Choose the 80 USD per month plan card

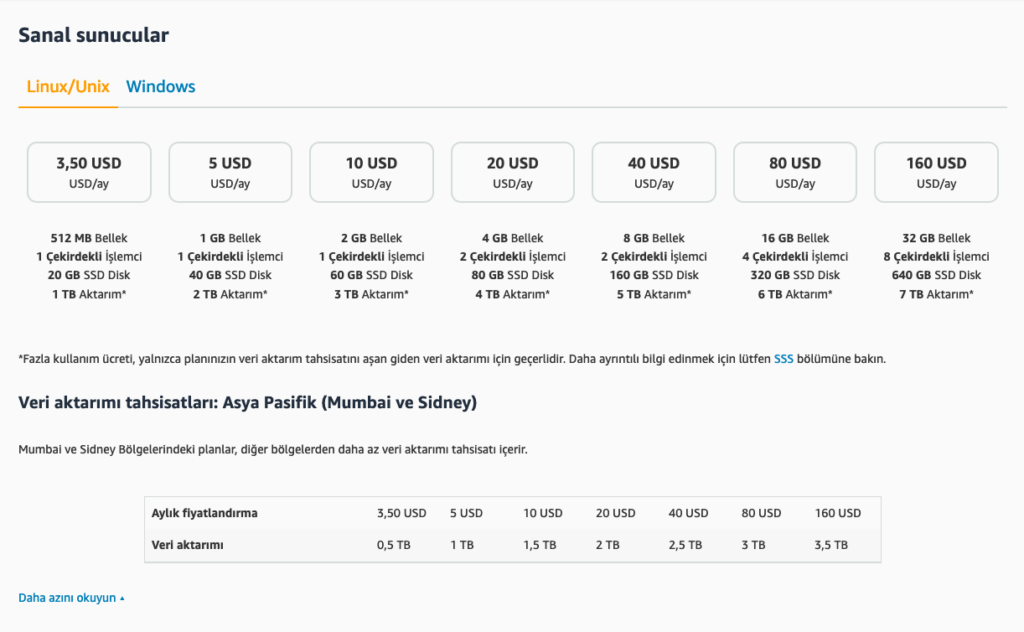(795, 172)
